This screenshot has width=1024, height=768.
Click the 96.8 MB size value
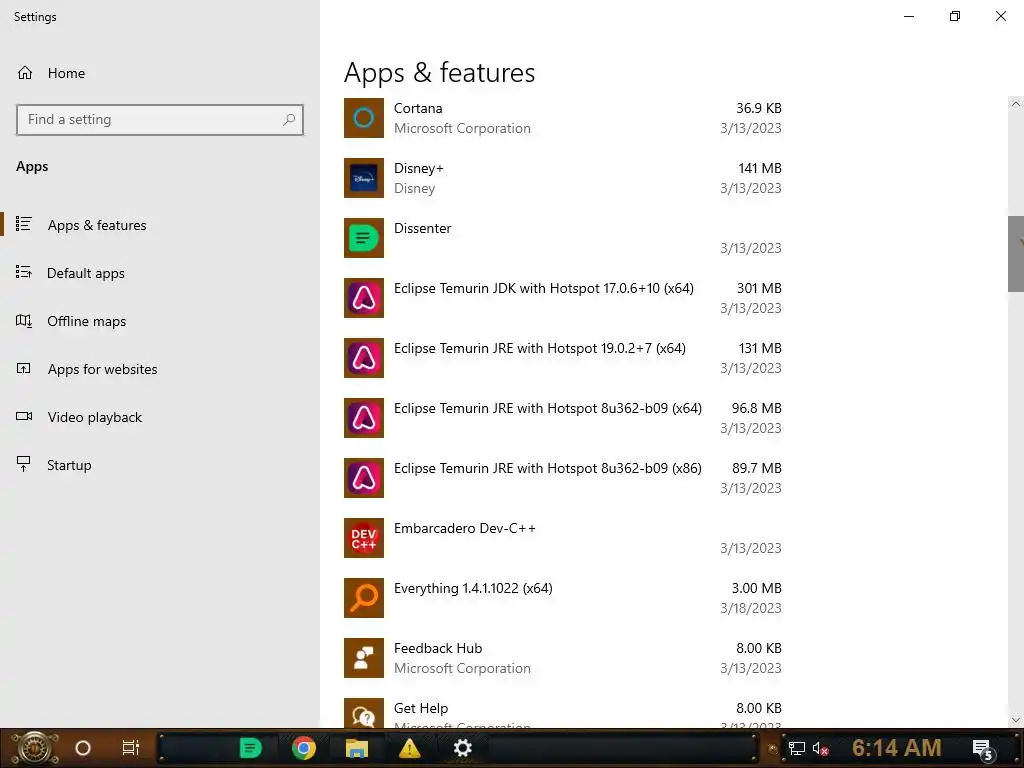(757, 409)
